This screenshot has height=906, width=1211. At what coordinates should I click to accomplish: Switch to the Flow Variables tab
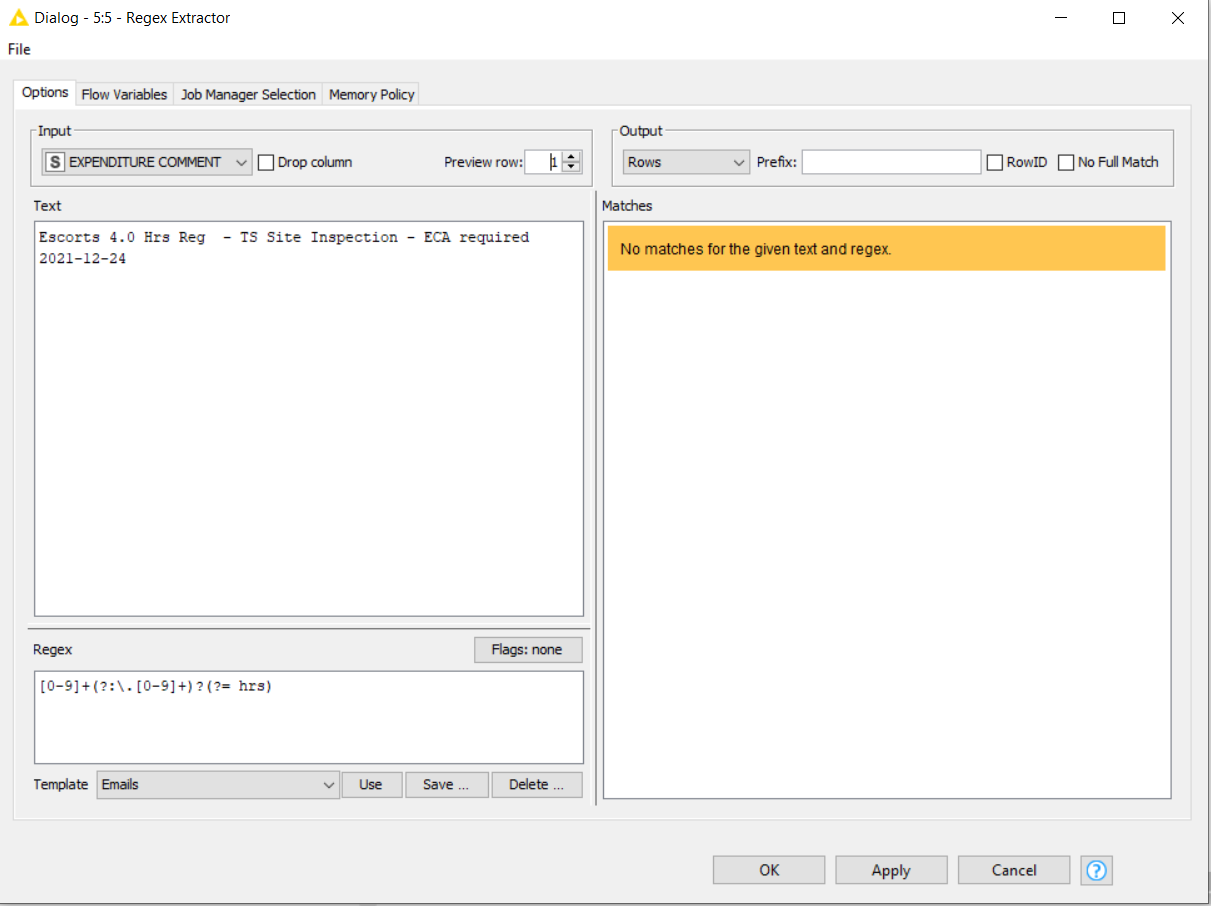pyautogui.click(x=124, y=94)
